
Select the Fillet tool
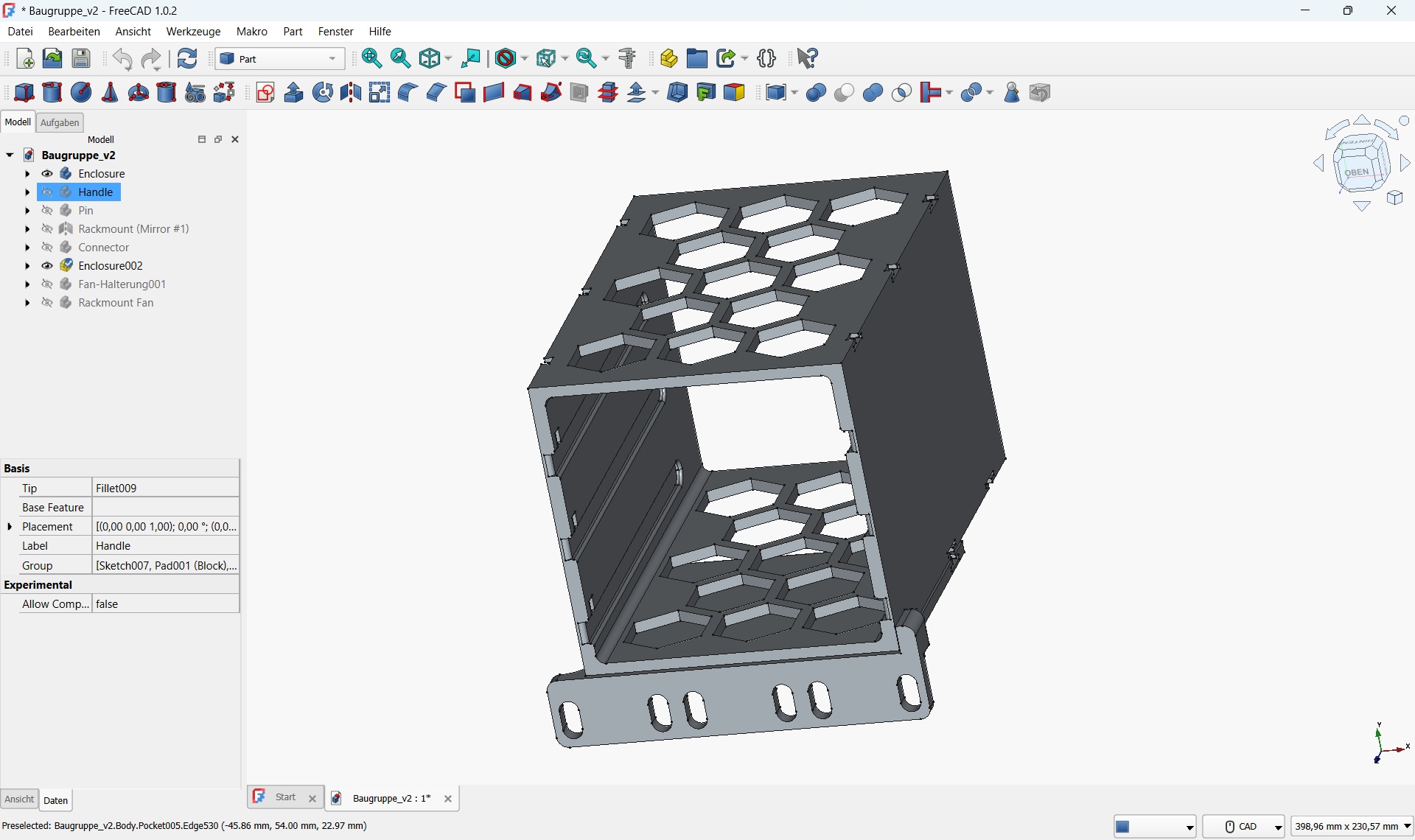click(x=407, y=92)
